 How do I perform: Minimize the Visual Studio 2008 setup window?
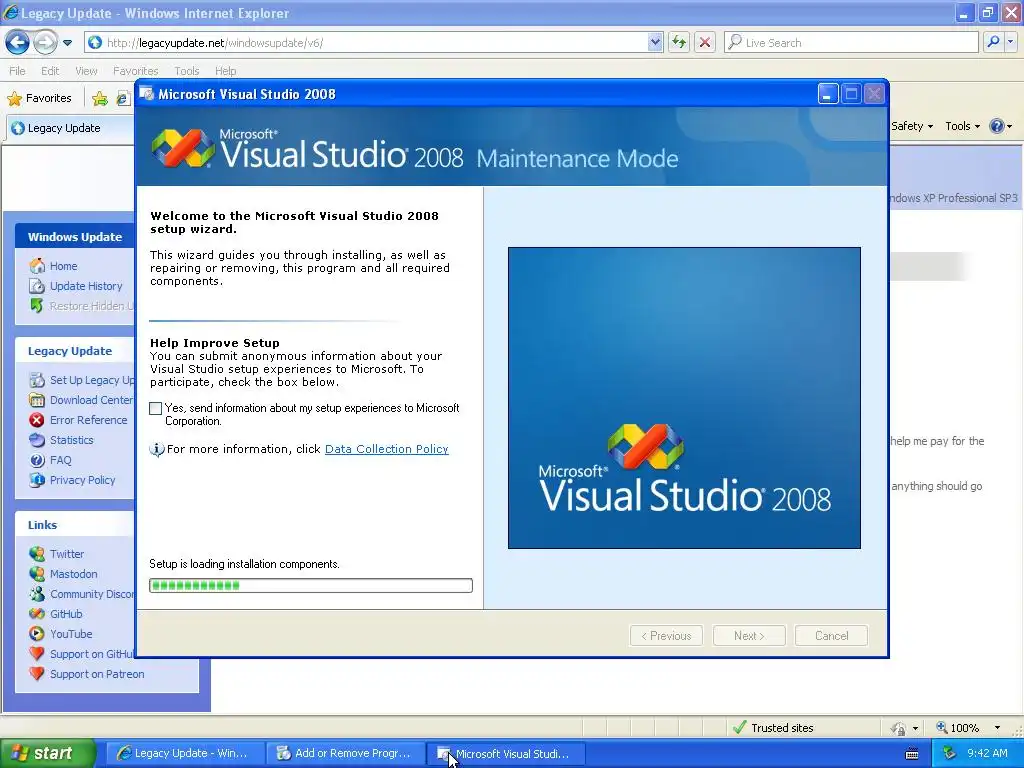tap(827, 95)
